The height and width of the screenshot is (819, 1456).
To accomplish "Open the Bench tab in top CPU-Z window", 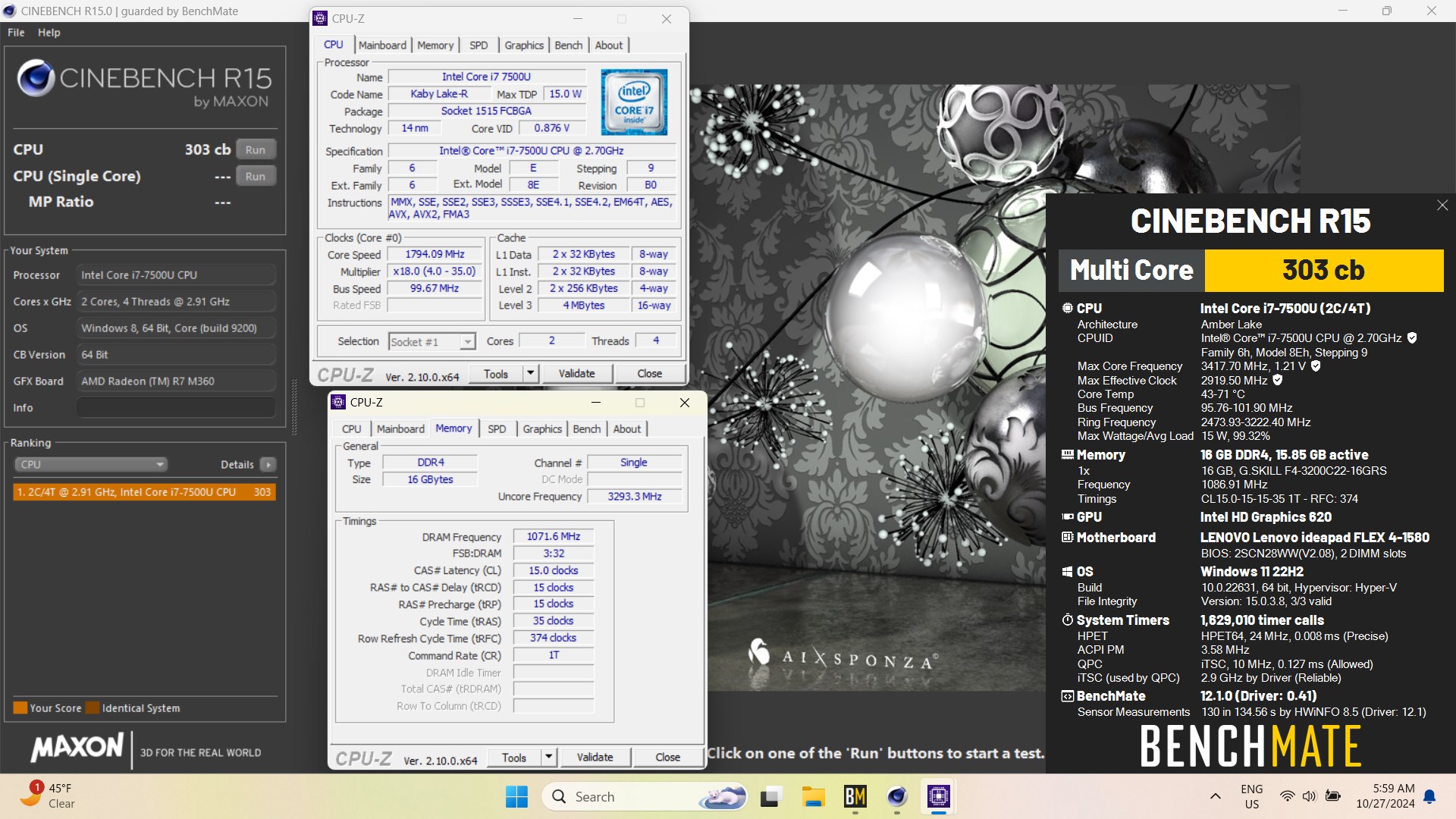I will [569, 45].
